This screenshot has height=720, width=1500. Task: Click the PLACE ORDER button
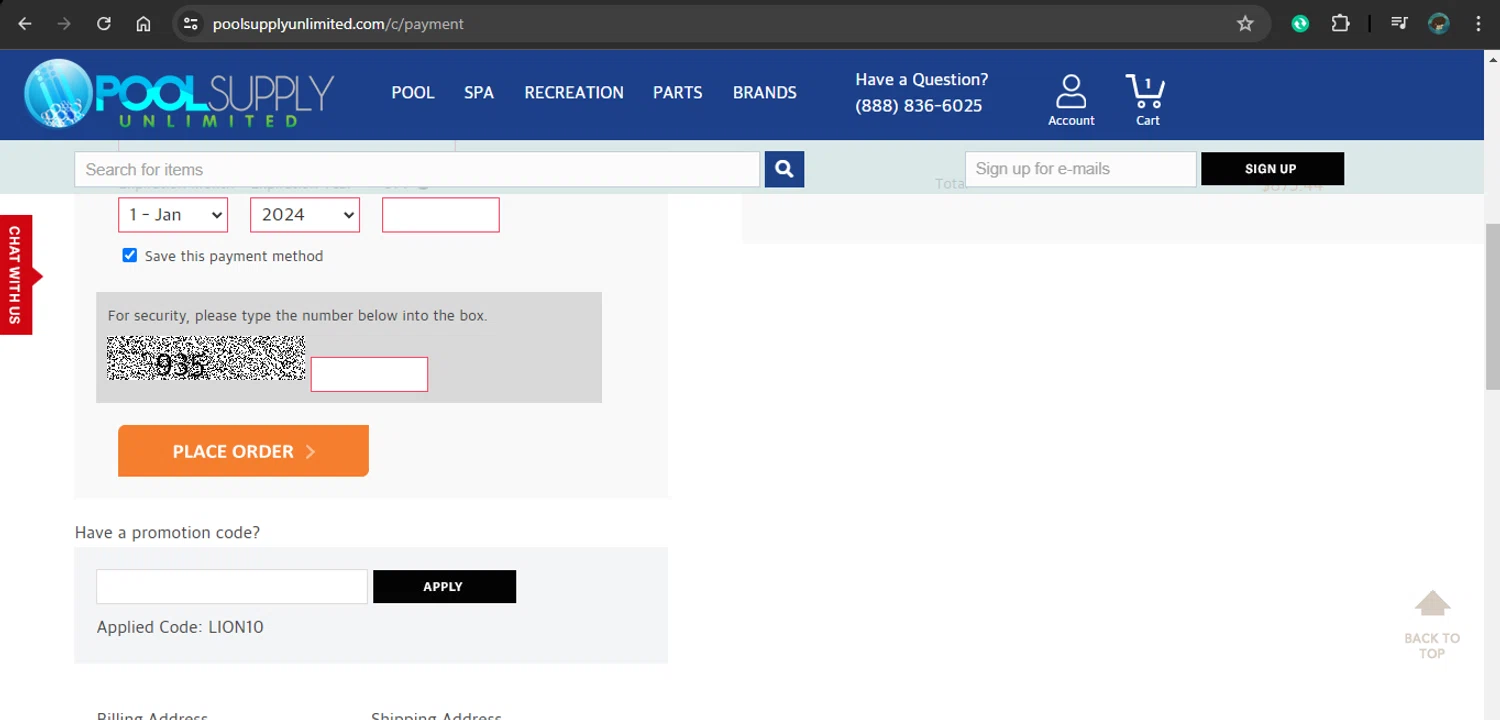243,451
